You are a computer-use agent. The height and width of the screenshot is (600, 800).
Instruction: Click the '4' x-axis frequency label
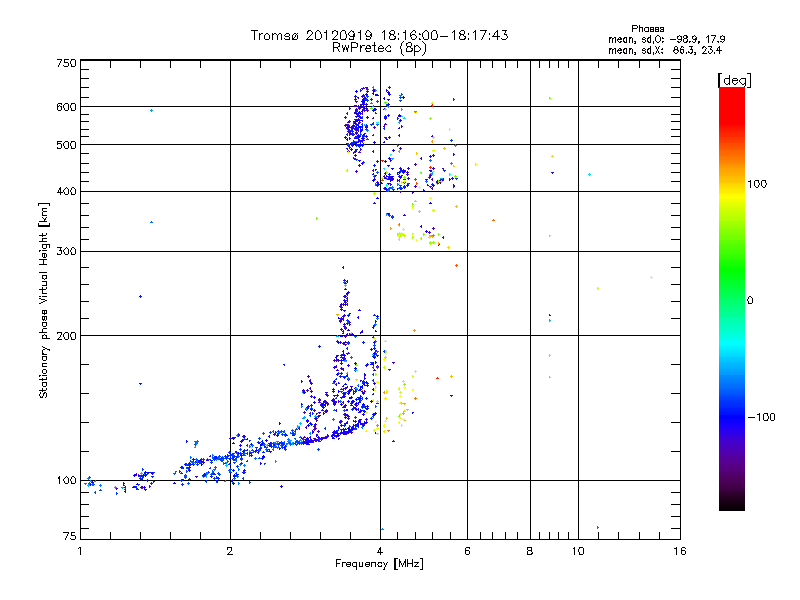coord(380,551)
